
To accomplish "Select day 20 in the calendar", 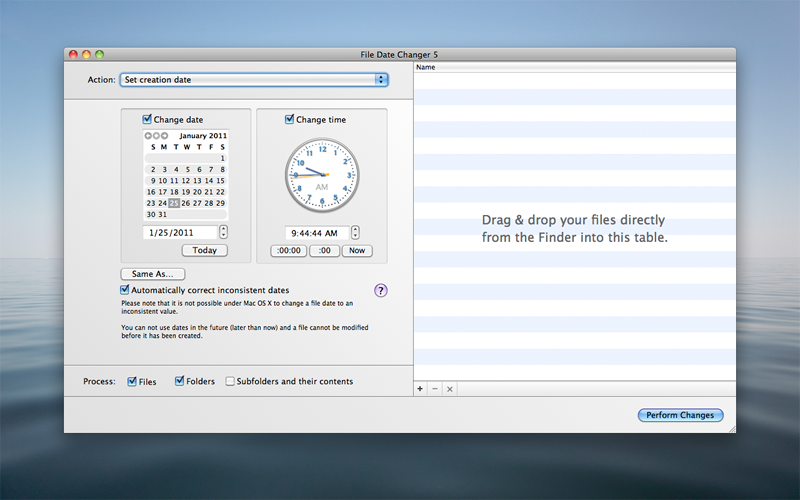I will (x=197, y=192).
